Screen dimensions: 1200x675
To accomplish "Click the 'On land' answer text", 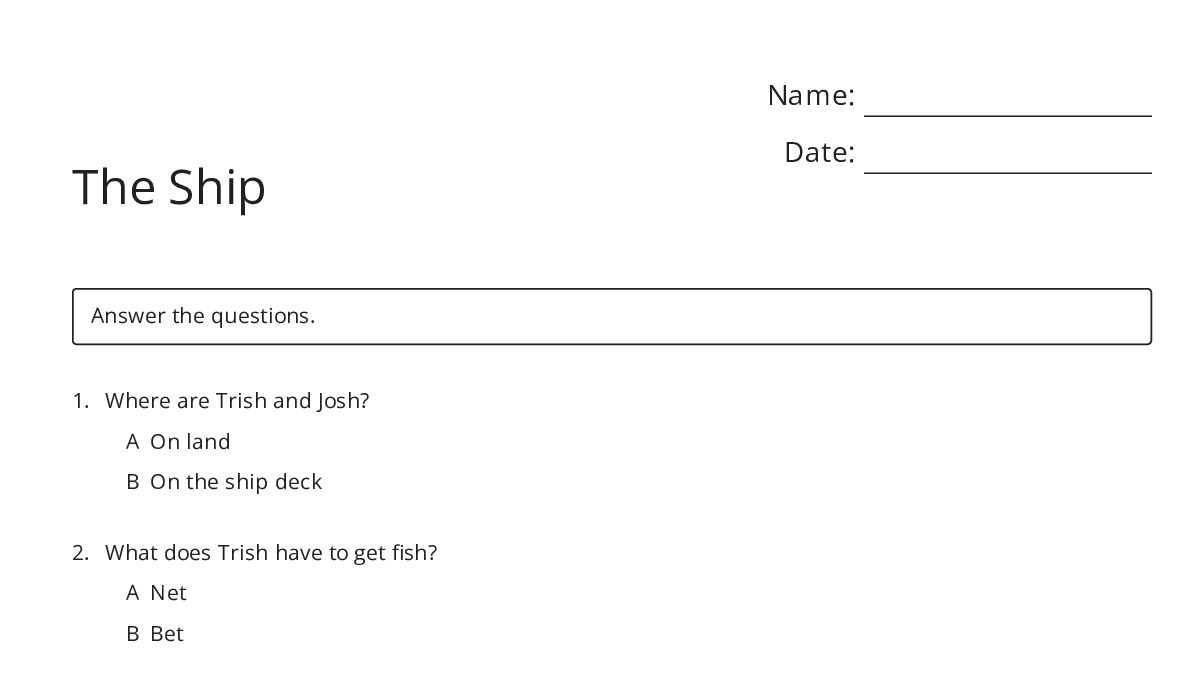I will click(190, 442).
